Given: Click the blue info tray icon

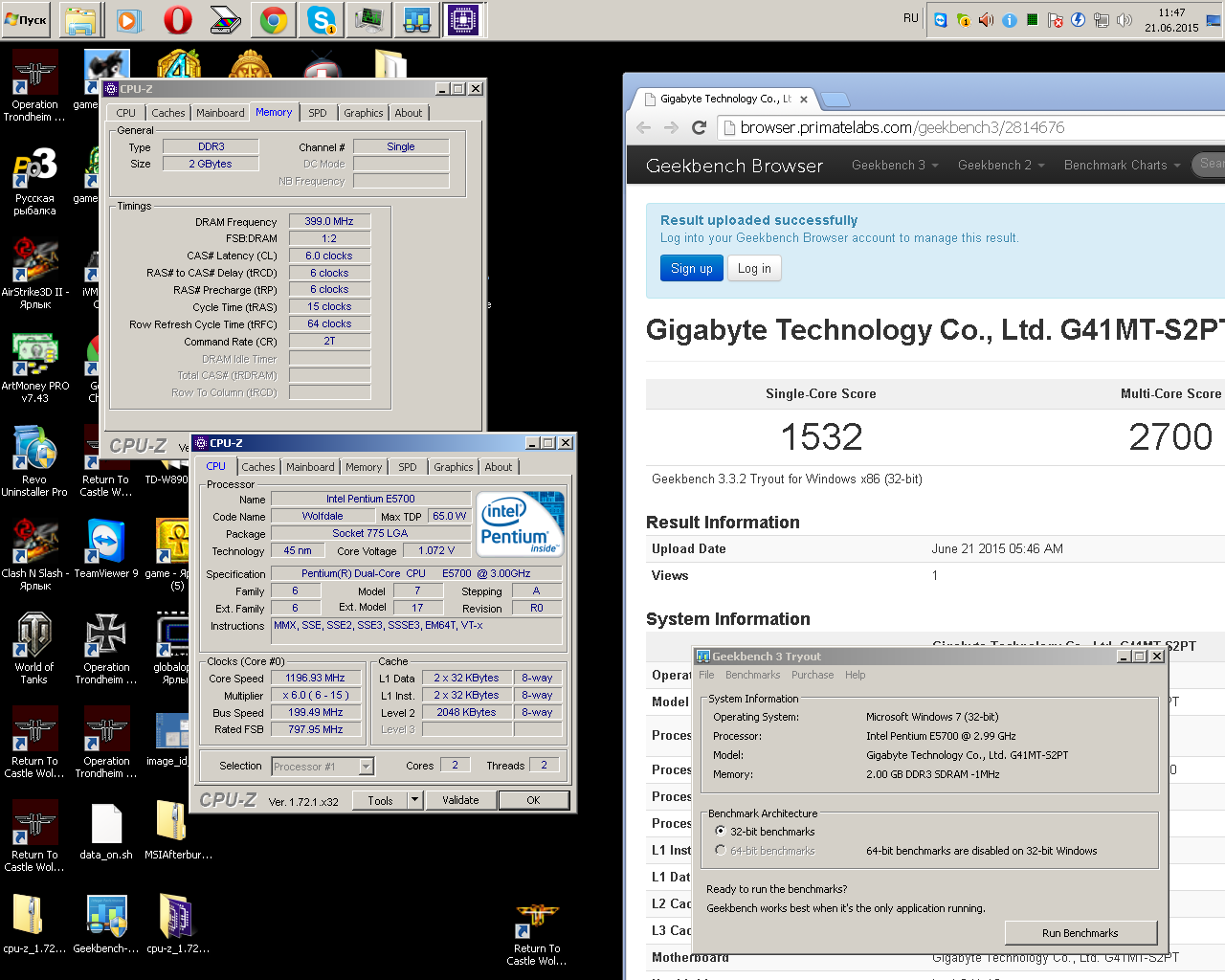Looking at the screenshot, I should point(1010,19).
